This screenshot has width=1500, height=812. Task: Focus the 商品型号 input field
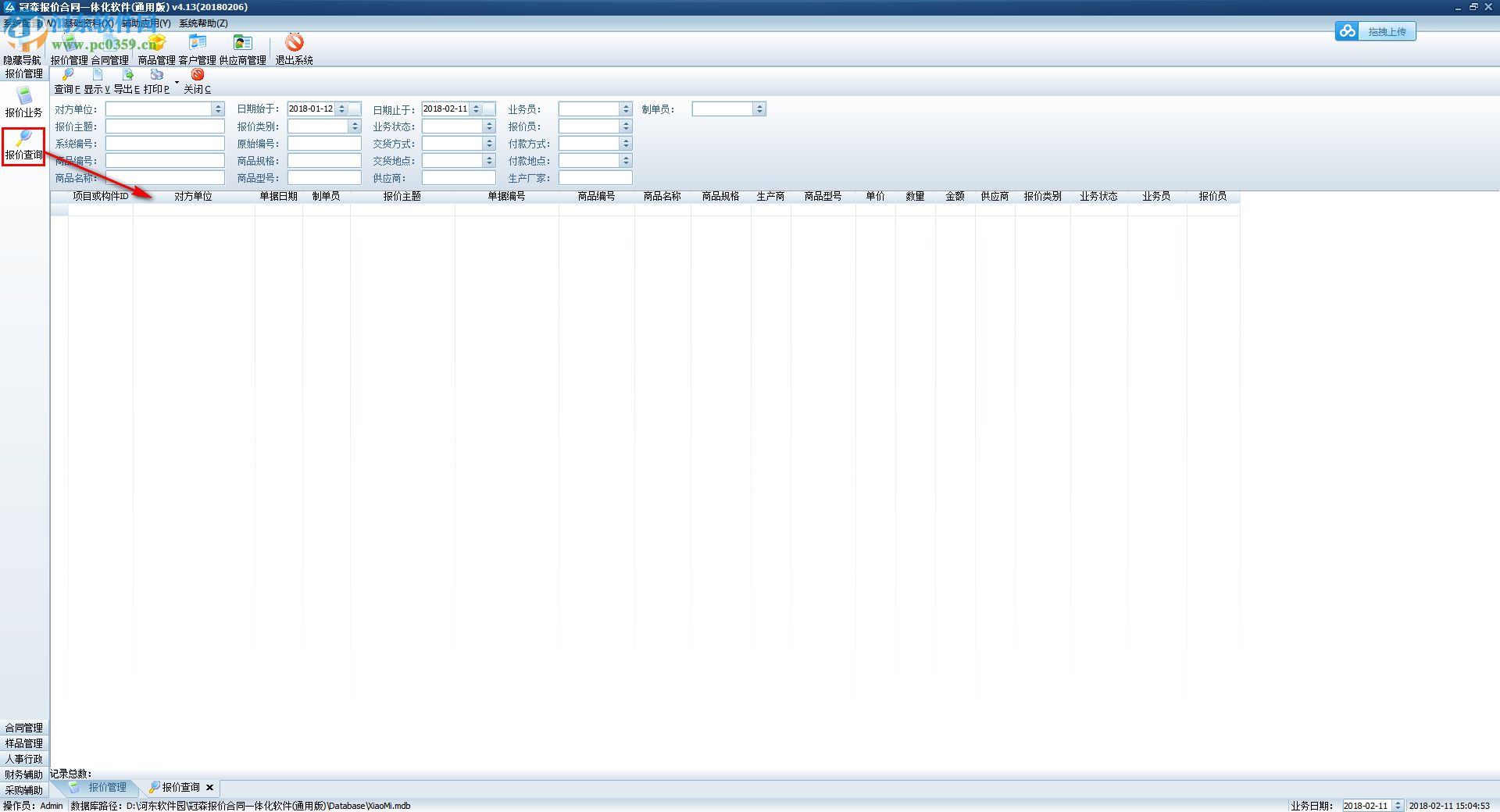(324, 178)
